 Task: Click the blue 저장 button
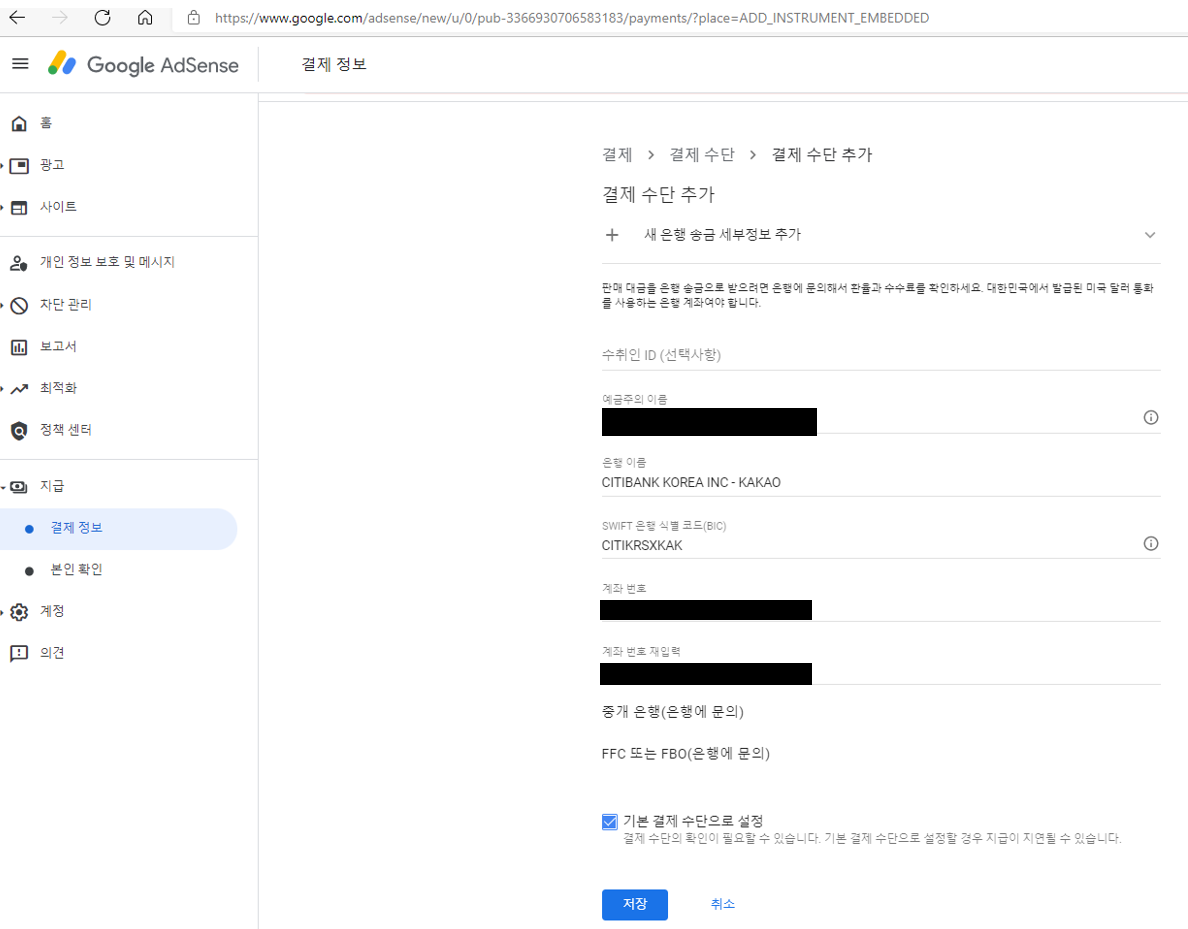pos(634,904)
